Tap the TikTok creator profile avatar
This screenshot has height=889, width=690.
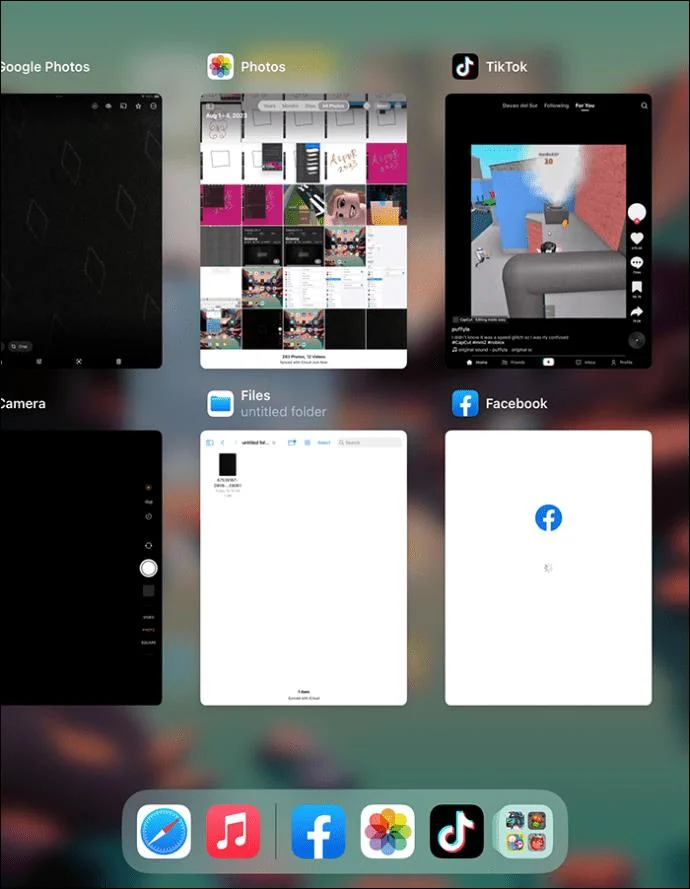(x=637, y=213)
